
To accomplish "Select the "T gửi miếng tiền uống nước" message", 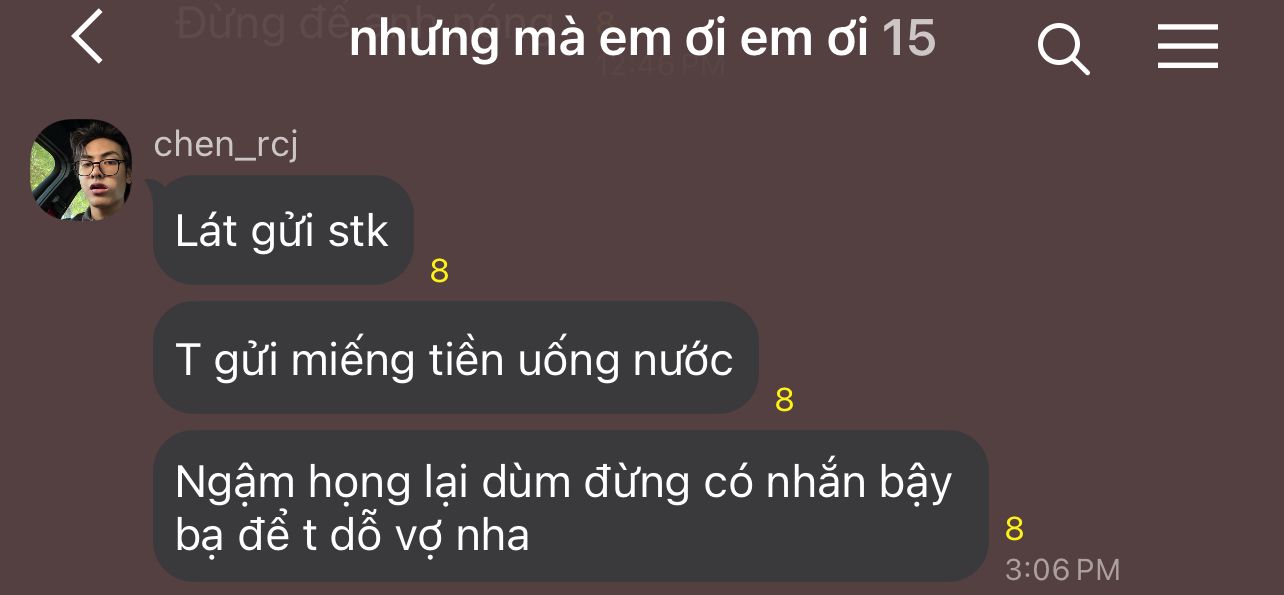I will (455, 358).
